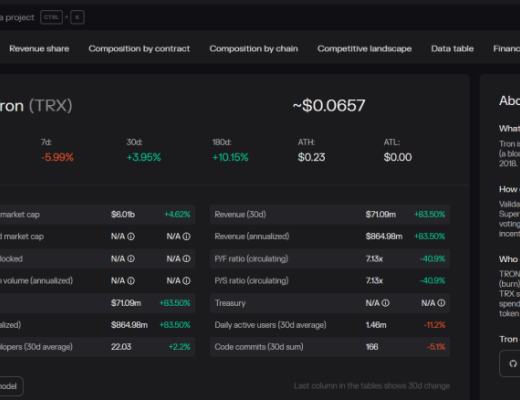Screen dimensions: 520x400
Task: Click info icon on annualized volume change N/A
Action: 187,281
